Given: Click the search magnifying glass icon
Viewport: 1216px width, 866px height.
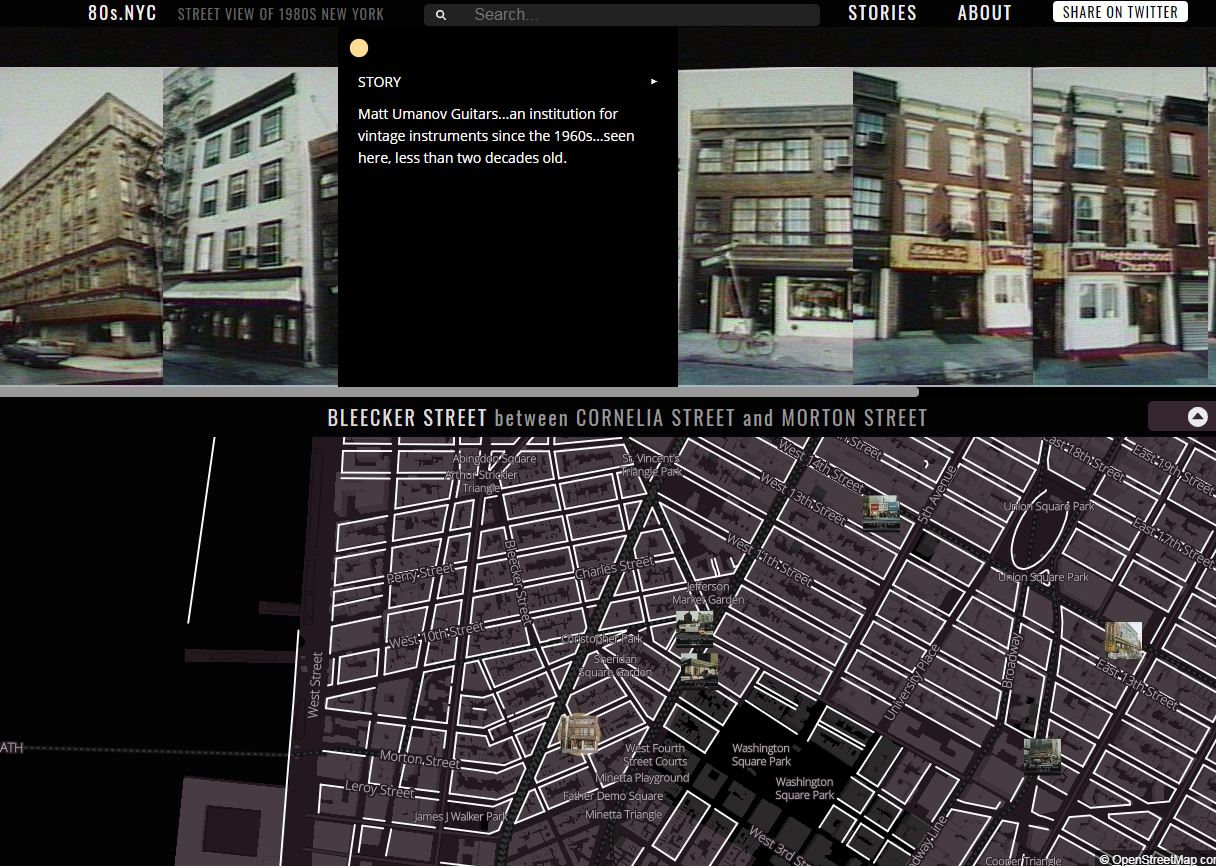Looking at the screenshot, I should (440, 15).
